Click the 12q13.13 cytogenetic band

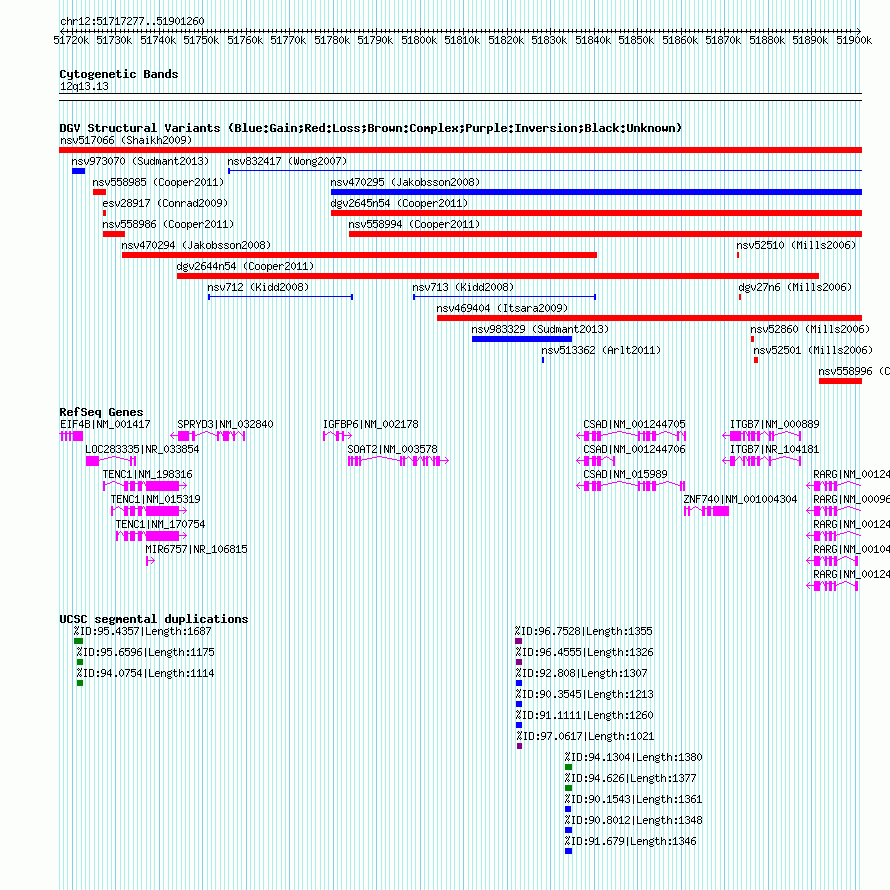point(460,97)
